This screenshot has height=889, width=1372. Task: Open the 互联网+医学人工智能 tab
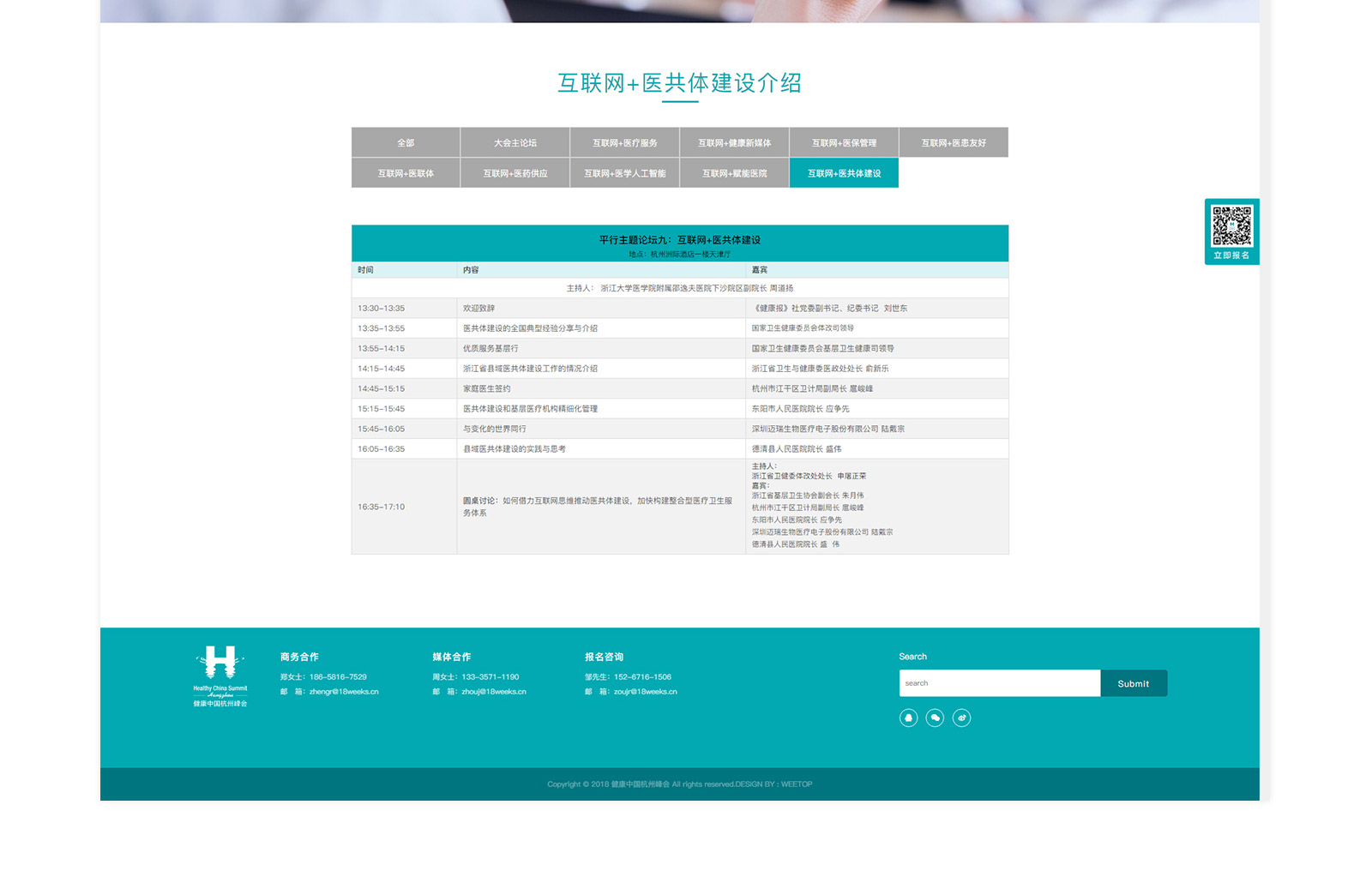pos(625,173)
